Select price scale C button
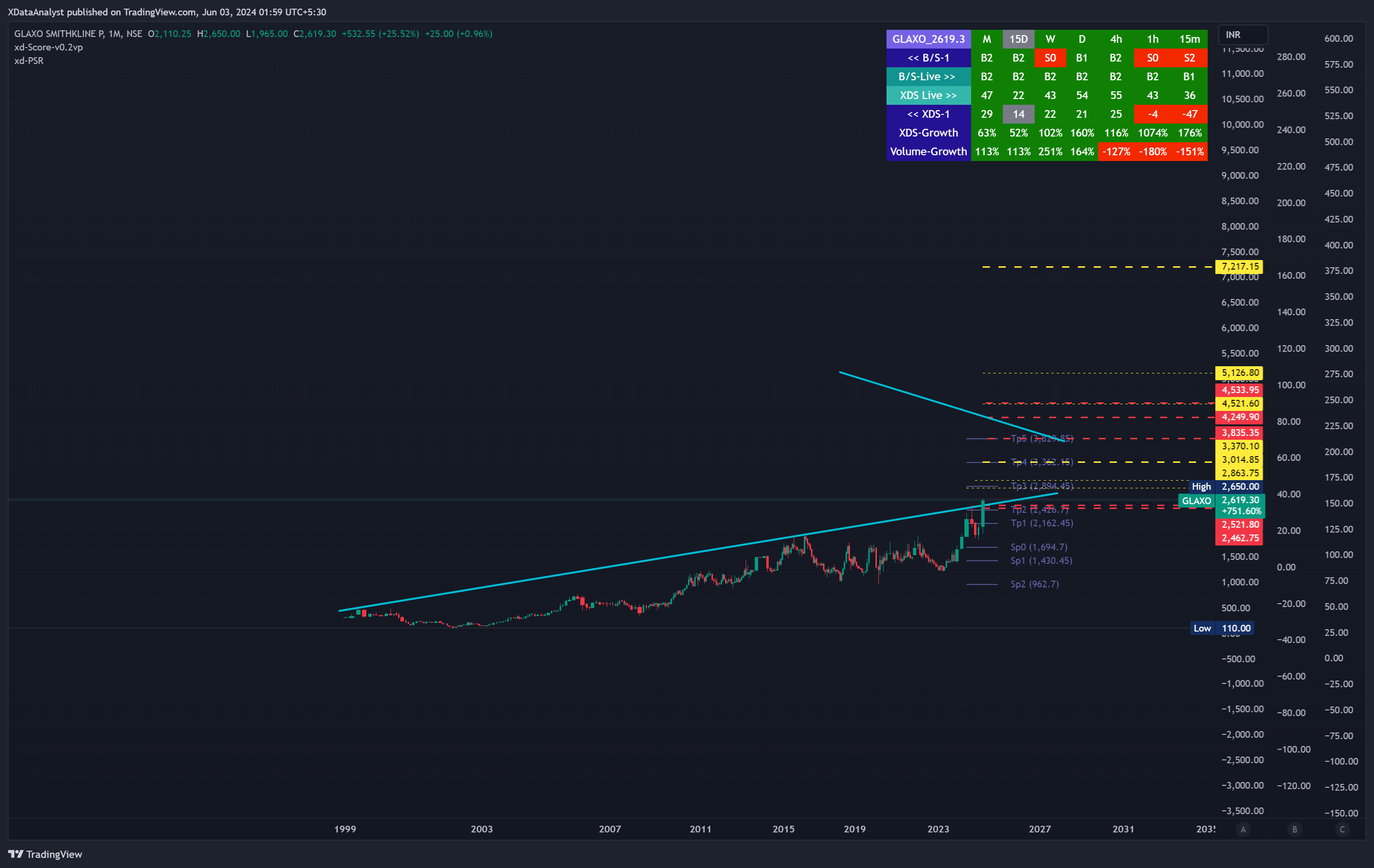Image resolution: width=1374 pixels, height=868 pixels. coord(1342,829)
